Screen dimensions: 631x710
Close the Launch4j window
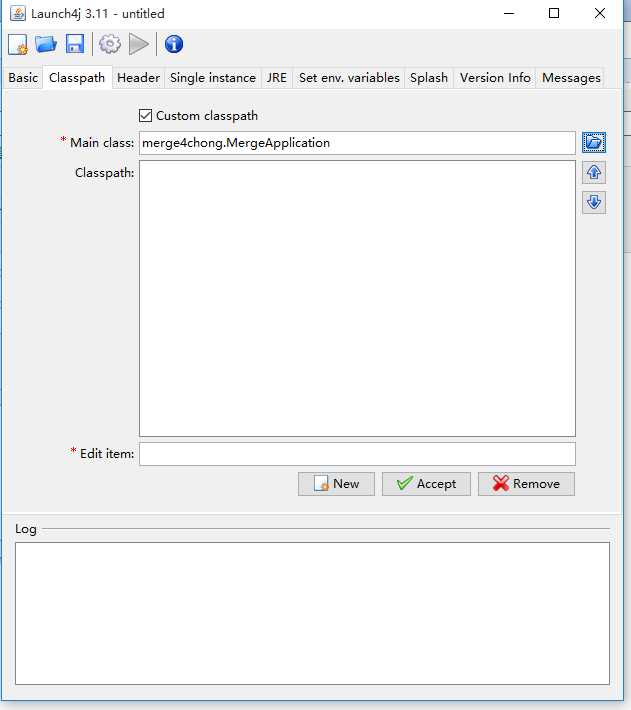click(x=600, y=14)
